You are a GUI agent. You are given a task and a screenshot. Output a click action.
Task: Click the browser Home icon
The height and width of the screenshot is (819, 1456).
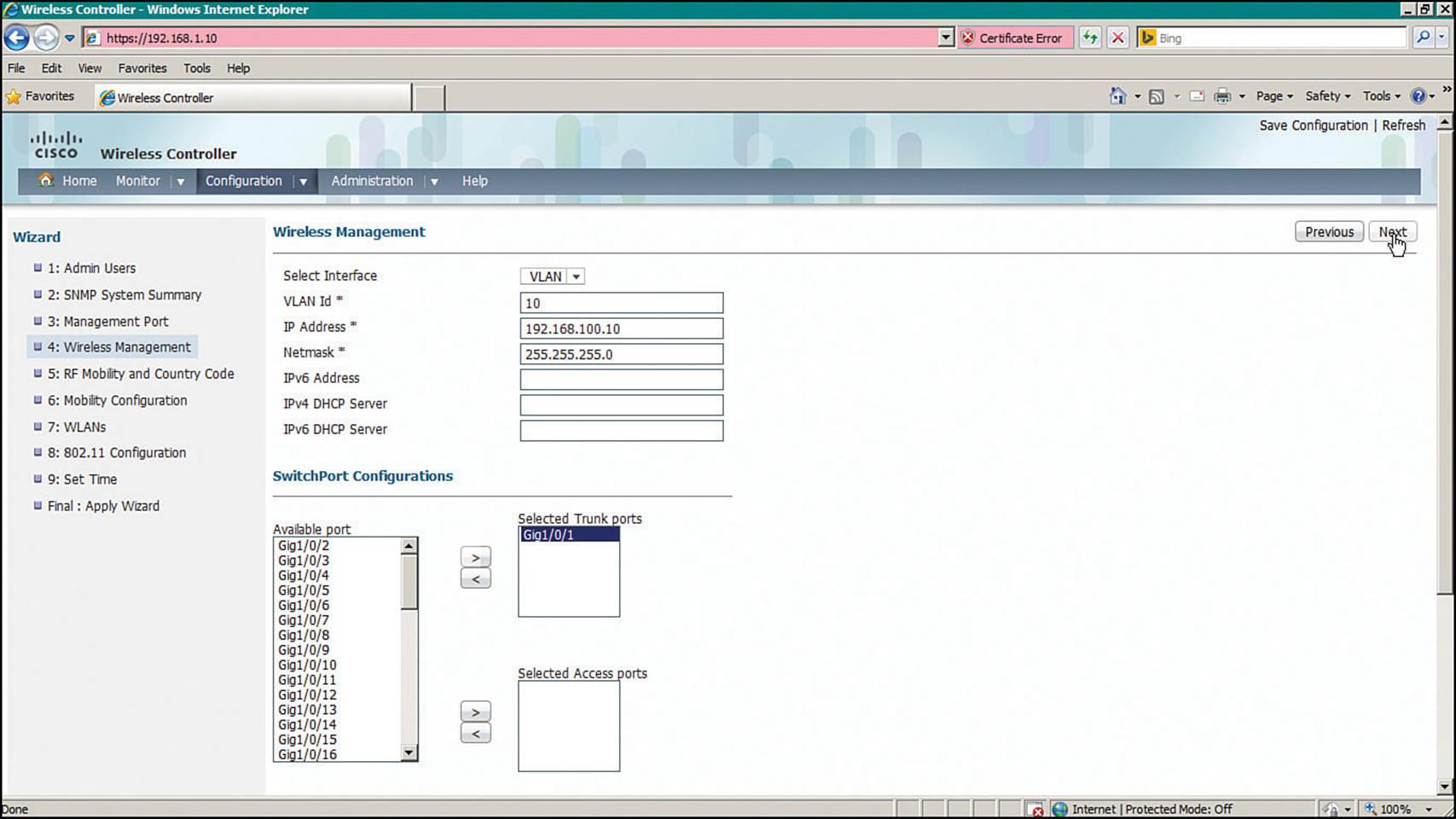1117,96
